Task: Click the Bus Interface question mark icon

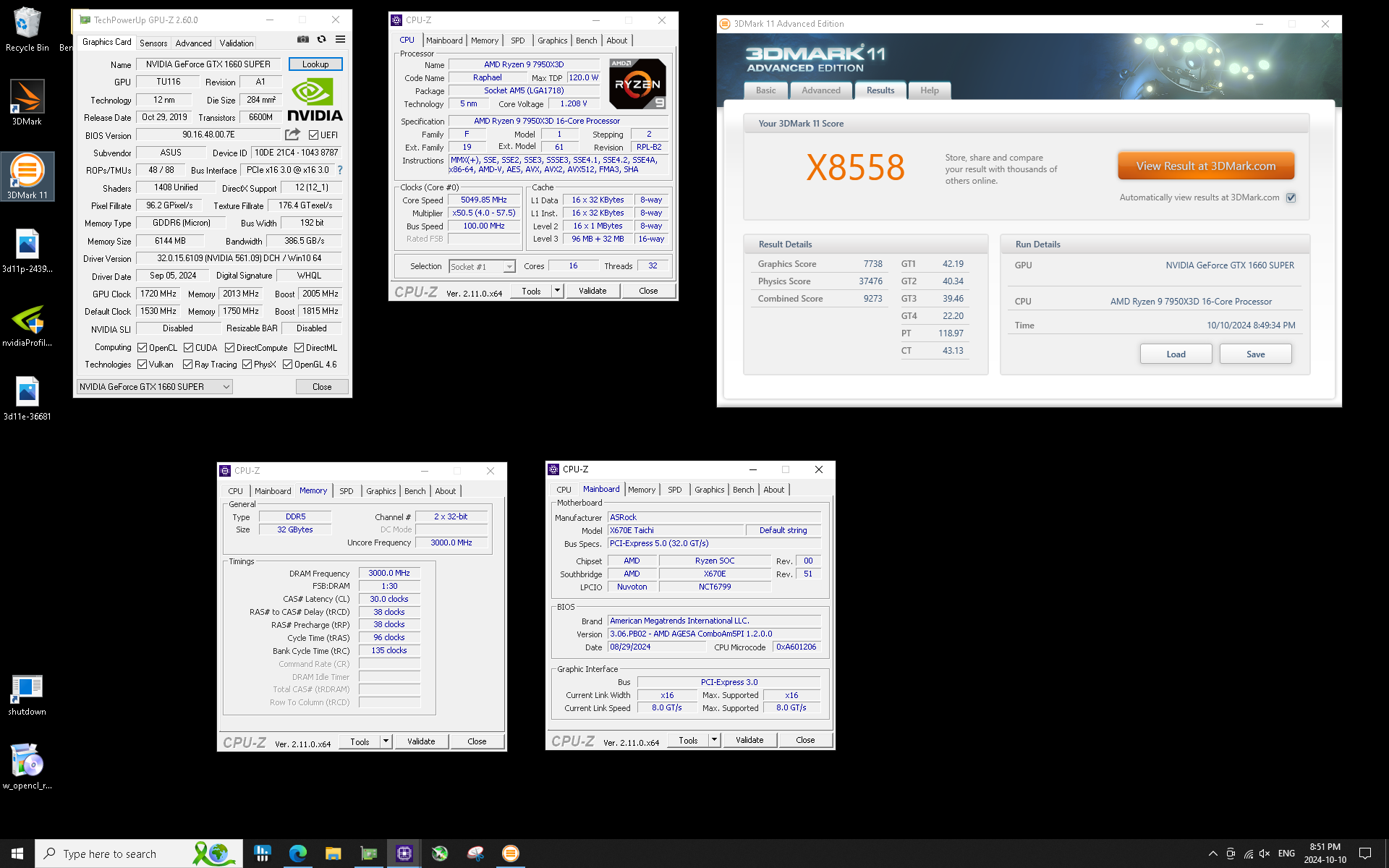Action: (340, 170)
